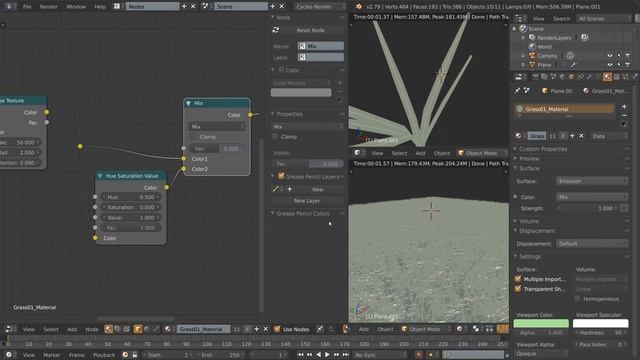Screen dimensions: 640x360
Task: Click the Reset Node button
Action: [307, 30]
